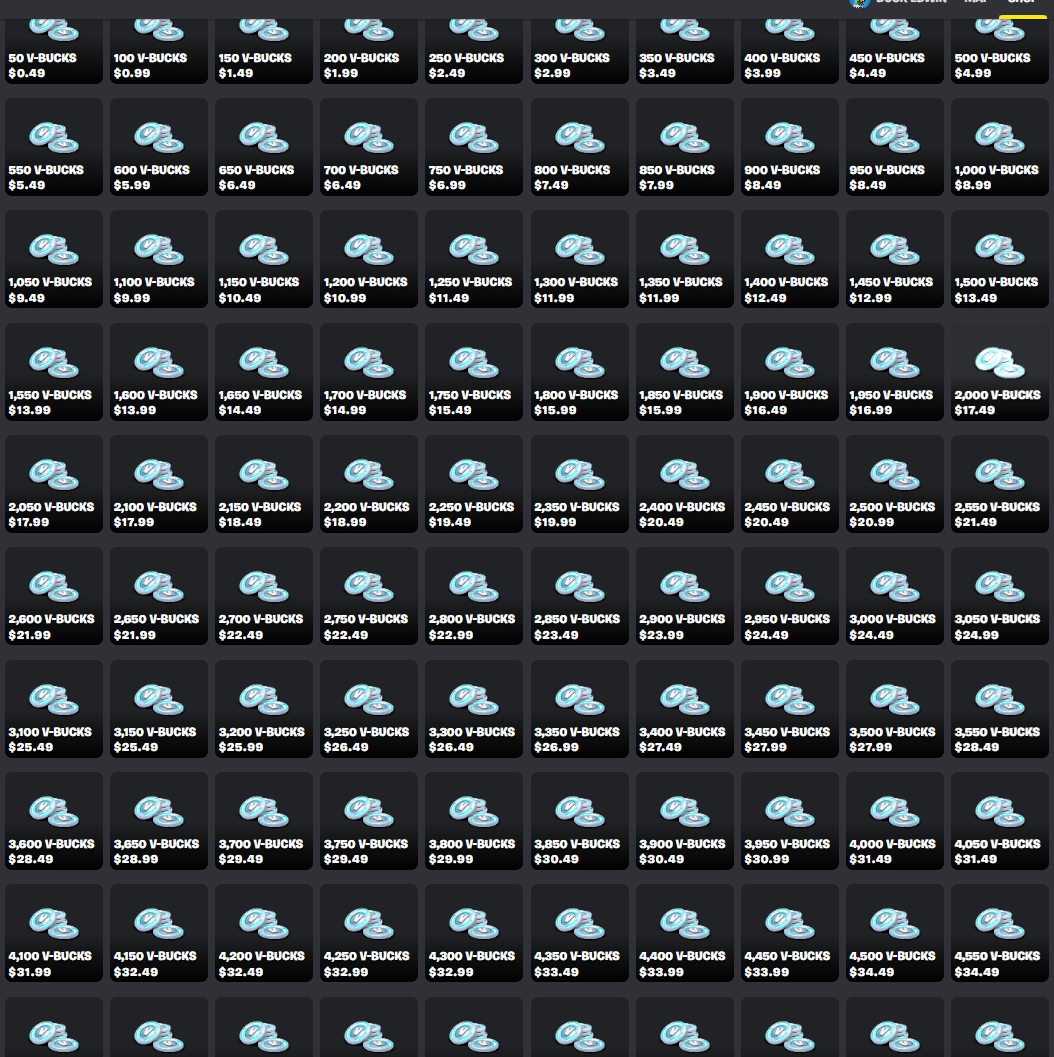Click the $28.49 price under 3,550 V-Bucks
Screen dimensions: 1054x1057
[976, 747]
